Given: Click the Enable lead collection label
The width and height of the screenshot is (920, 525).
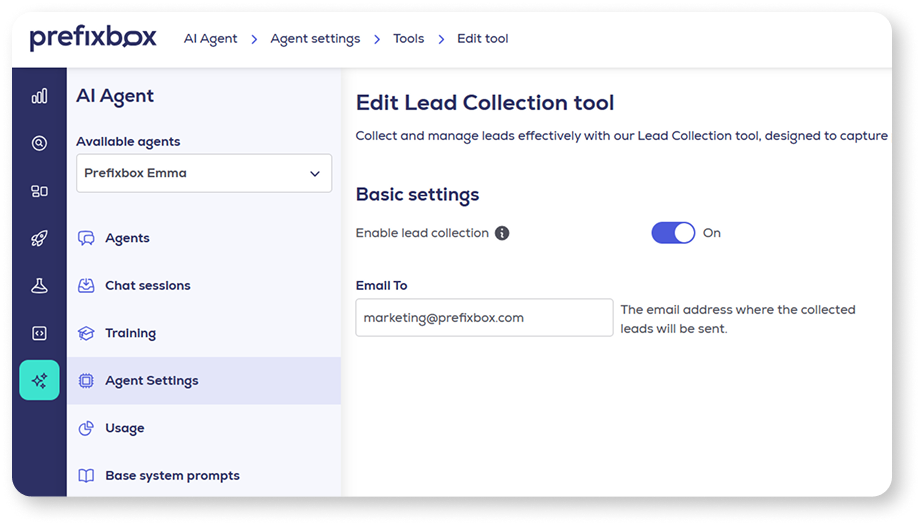Looking at the screenshot, I should click(422, 233).
